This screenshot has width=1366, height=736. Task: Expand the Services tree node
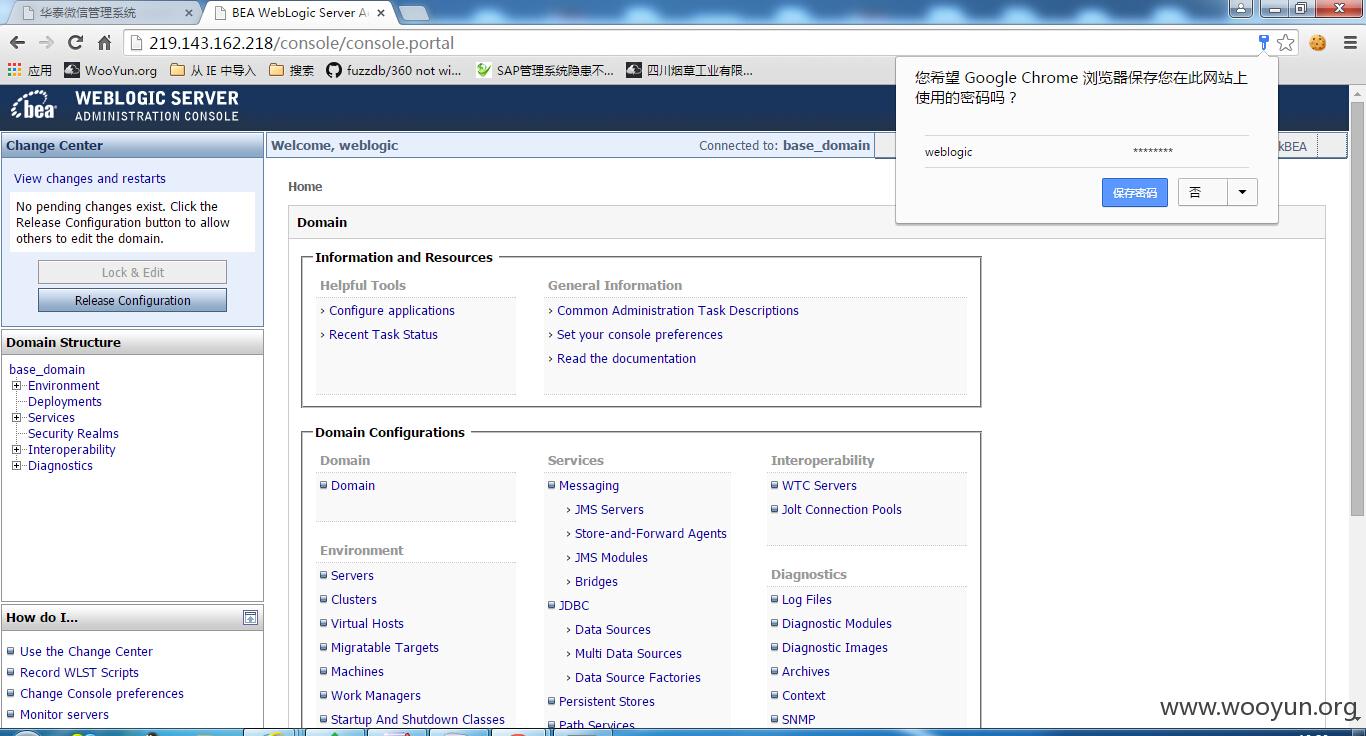point(16,417)
